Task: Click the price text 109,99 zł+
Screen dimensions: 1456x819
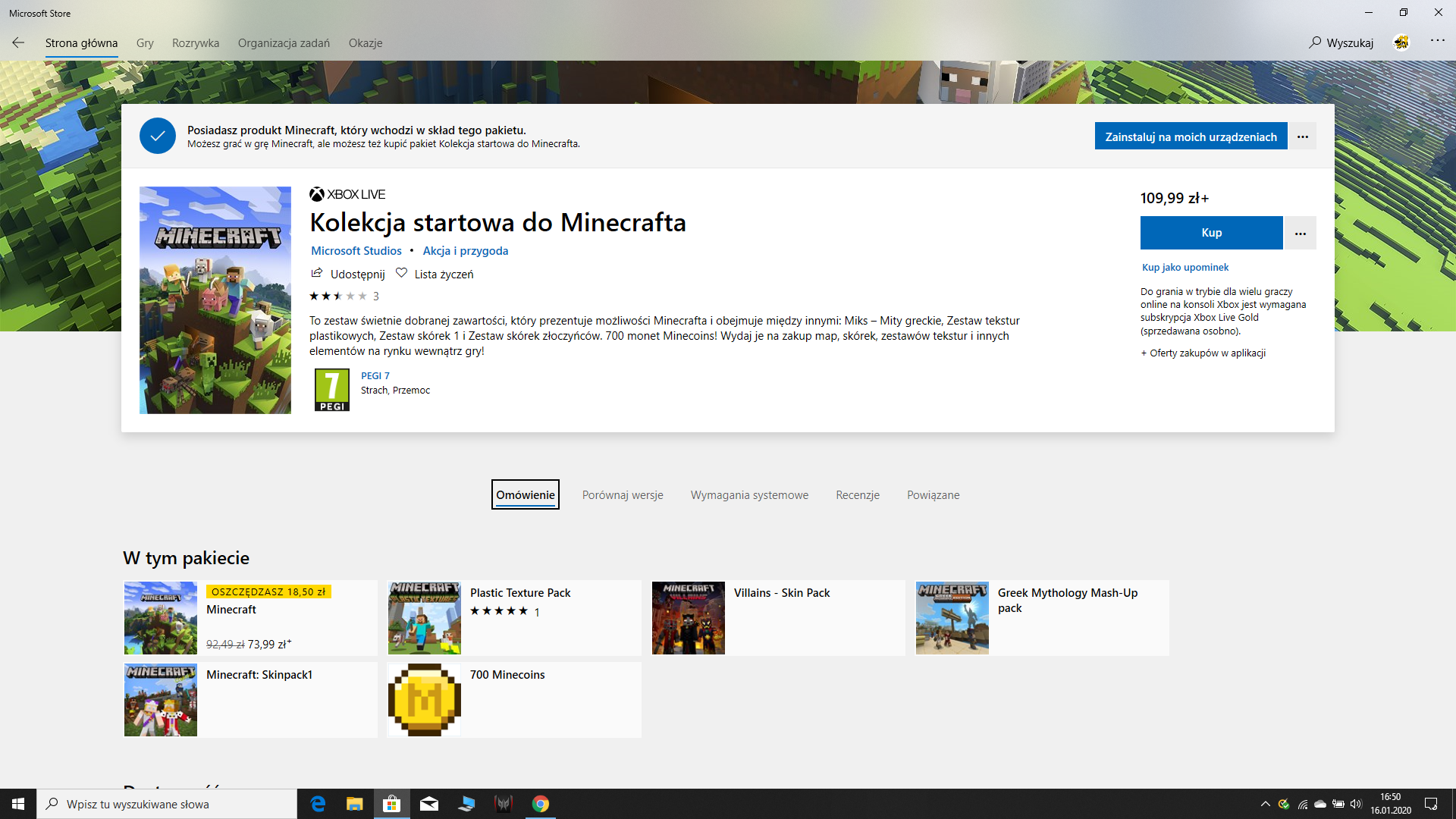Action: (1175, 198)
